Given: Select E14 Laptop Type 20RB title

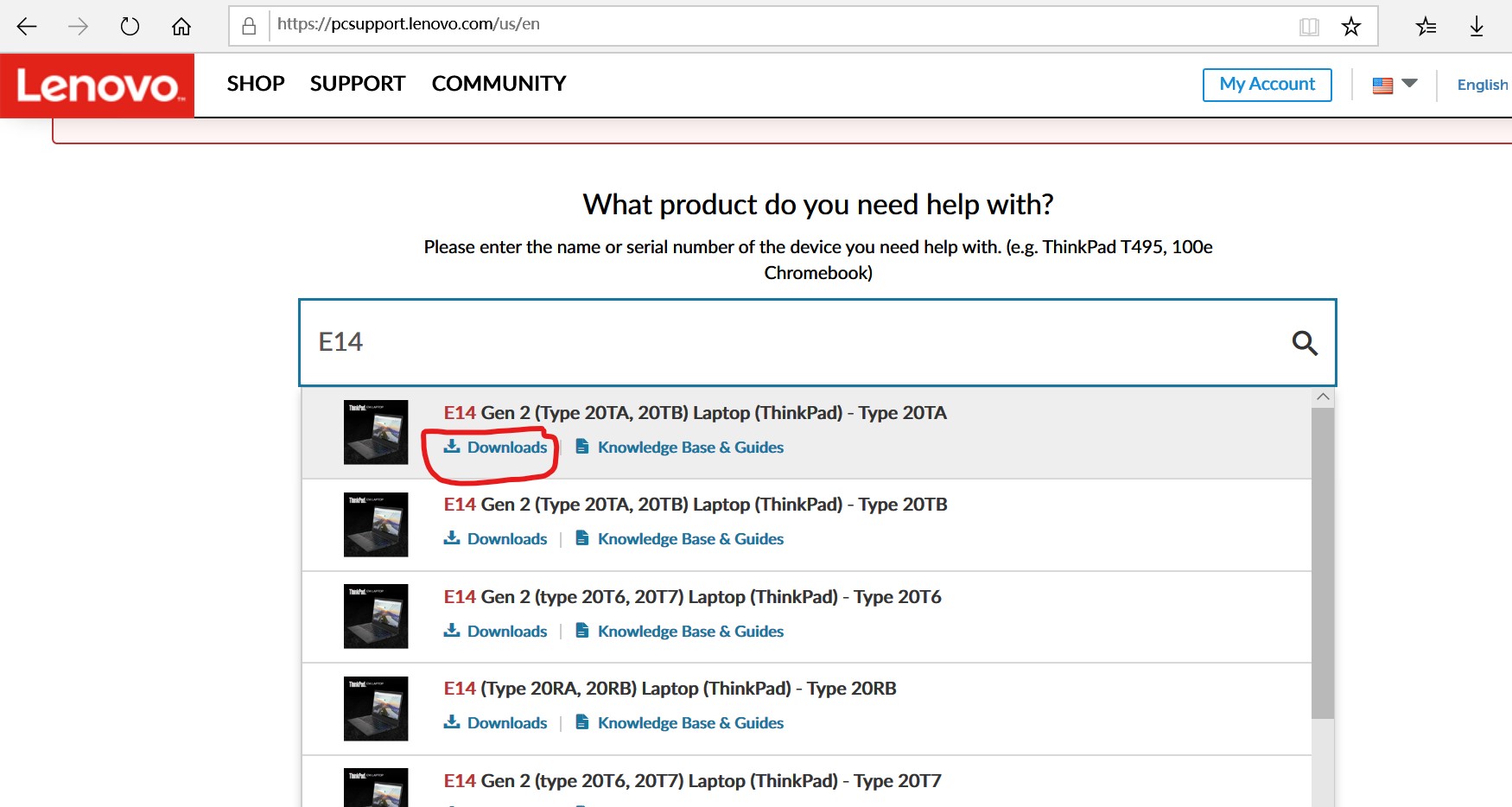Looking at the screenshot, I should pyautogui.click(x=670, y=689).
